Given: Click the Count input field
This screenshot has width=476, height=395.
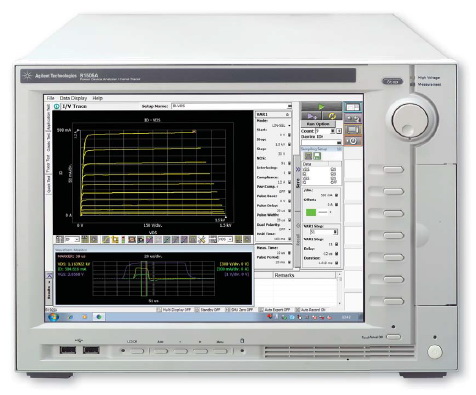Looking at the screenshot, I should coord(322,131).
